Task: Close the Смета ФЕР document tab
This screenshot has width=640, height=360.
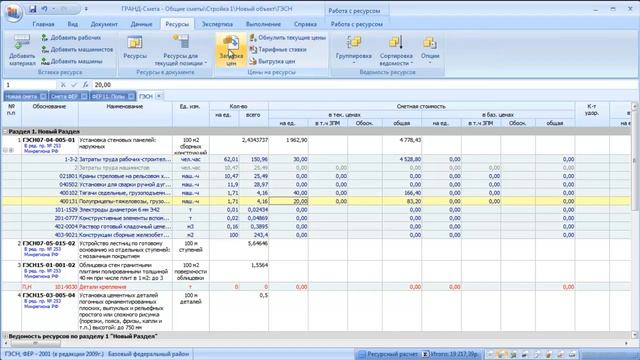Action: (x=84, y=96)
